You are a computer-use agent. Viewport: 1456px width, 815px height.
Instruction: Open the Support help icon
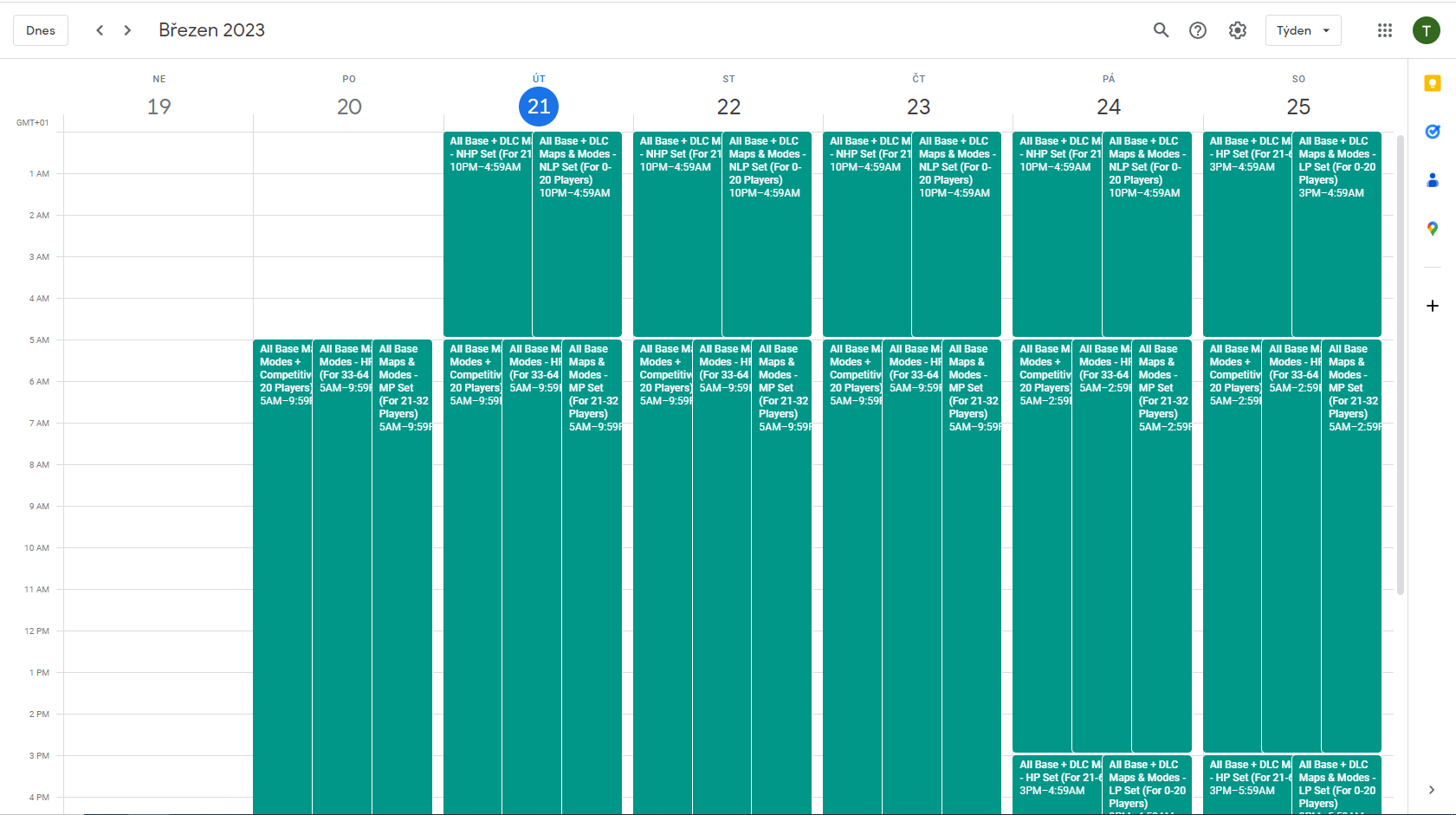coord(1198,30)
